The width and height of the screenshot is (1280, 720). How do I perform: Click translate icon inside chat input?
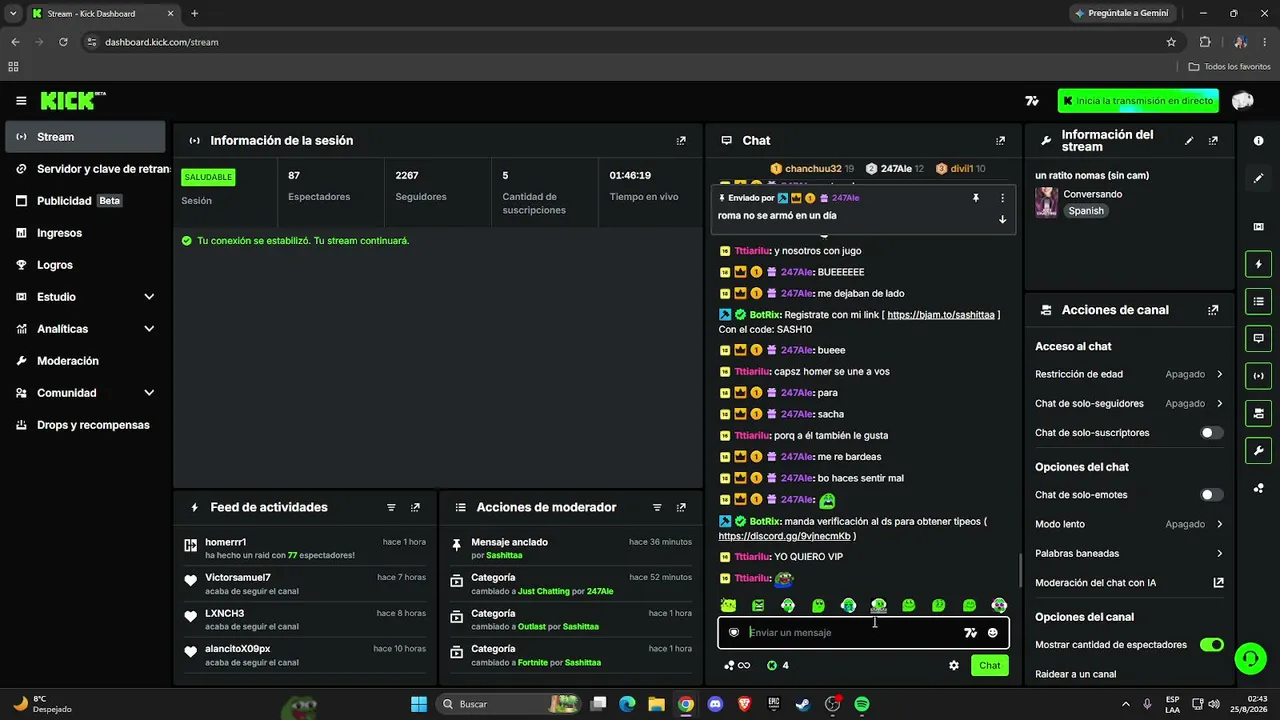970,632
